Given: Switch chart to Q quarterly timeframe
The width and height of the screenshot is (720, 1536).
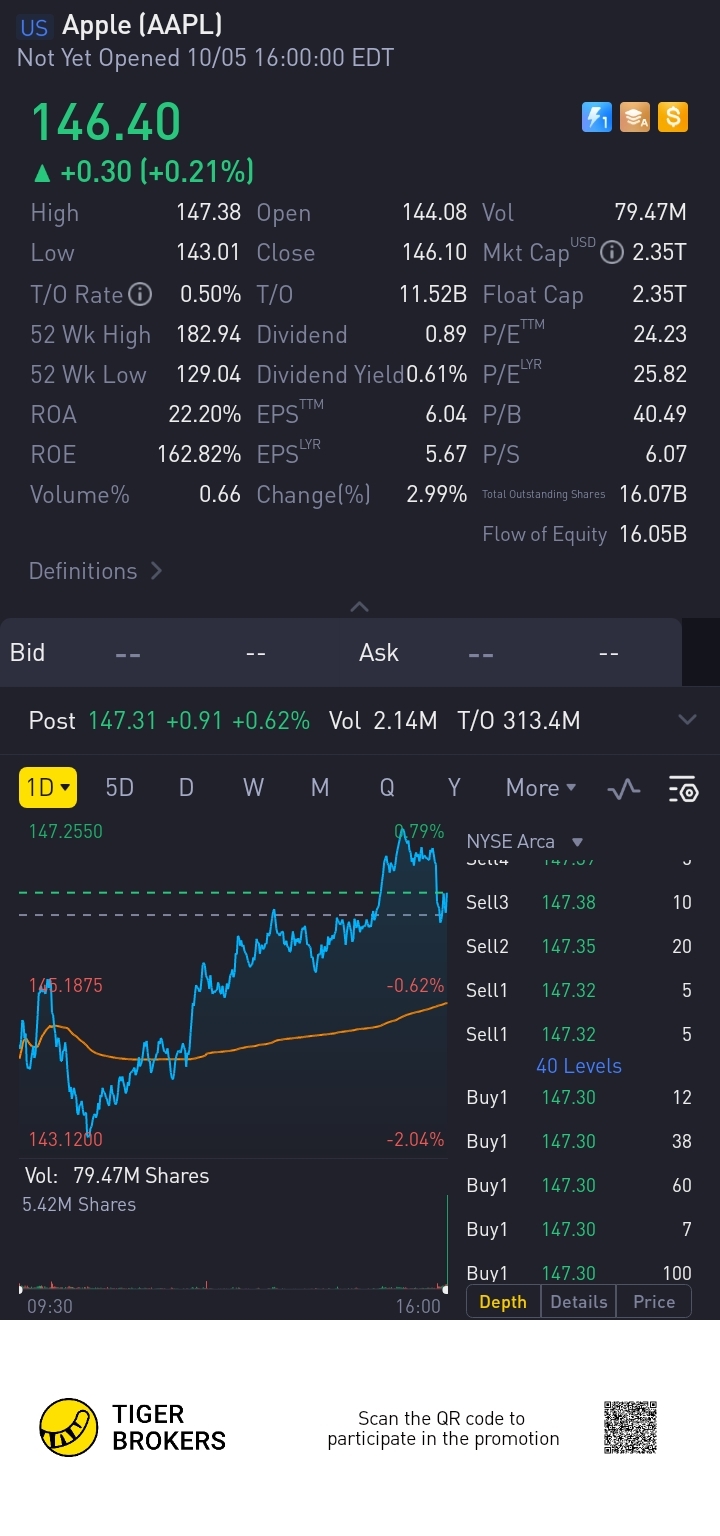Looking at the screenshot, I should click(387, 788).
